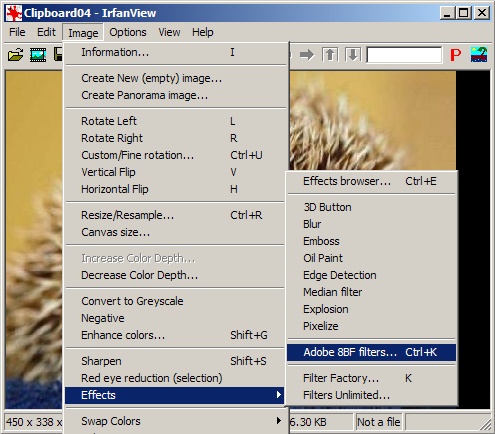Viewport: 495px width, 434px height.
Task: Open the File menu
Action: coord(17,32)
